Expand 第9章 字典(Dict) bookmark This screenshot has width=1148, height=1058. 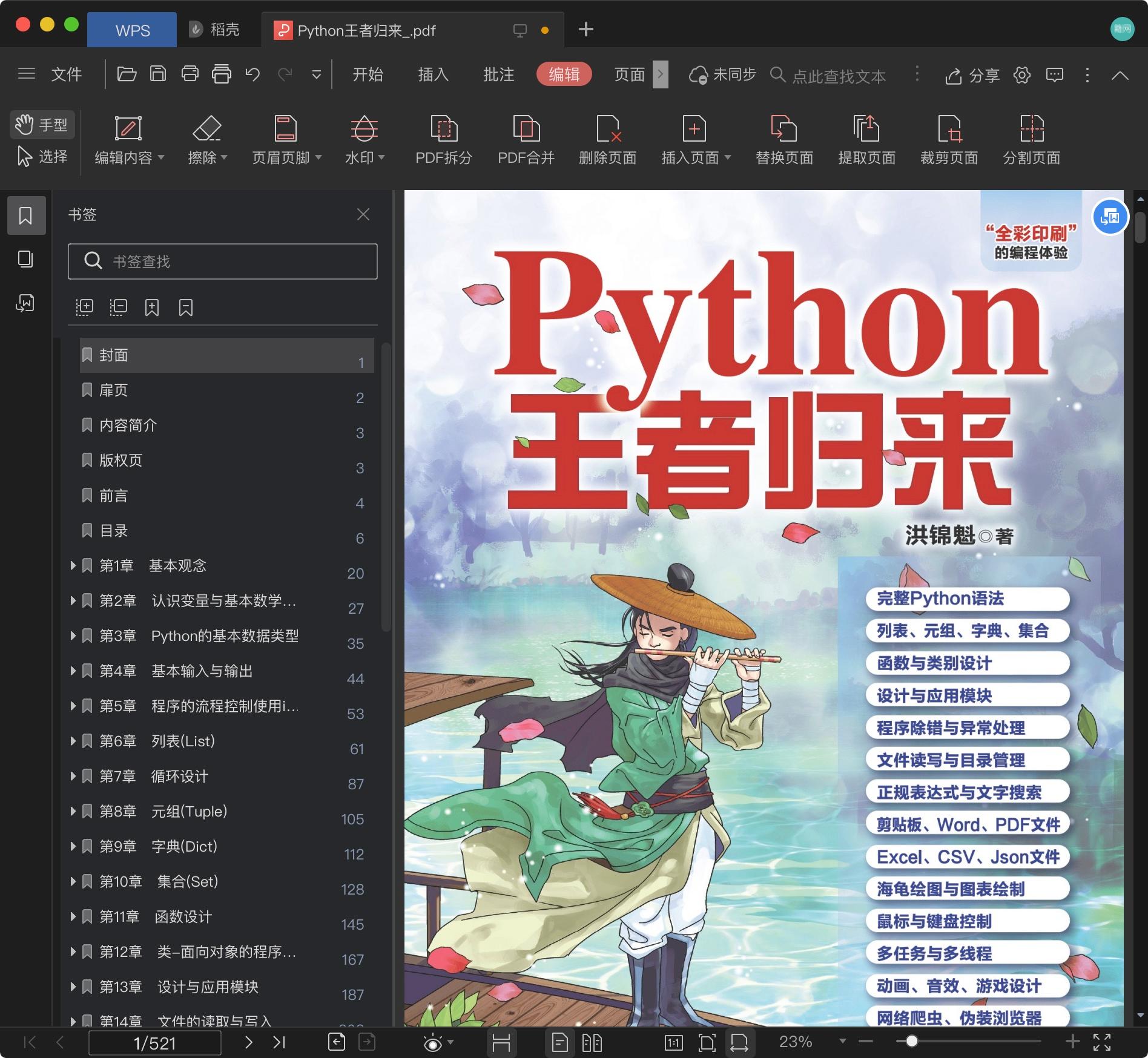[x=73, y=846]
